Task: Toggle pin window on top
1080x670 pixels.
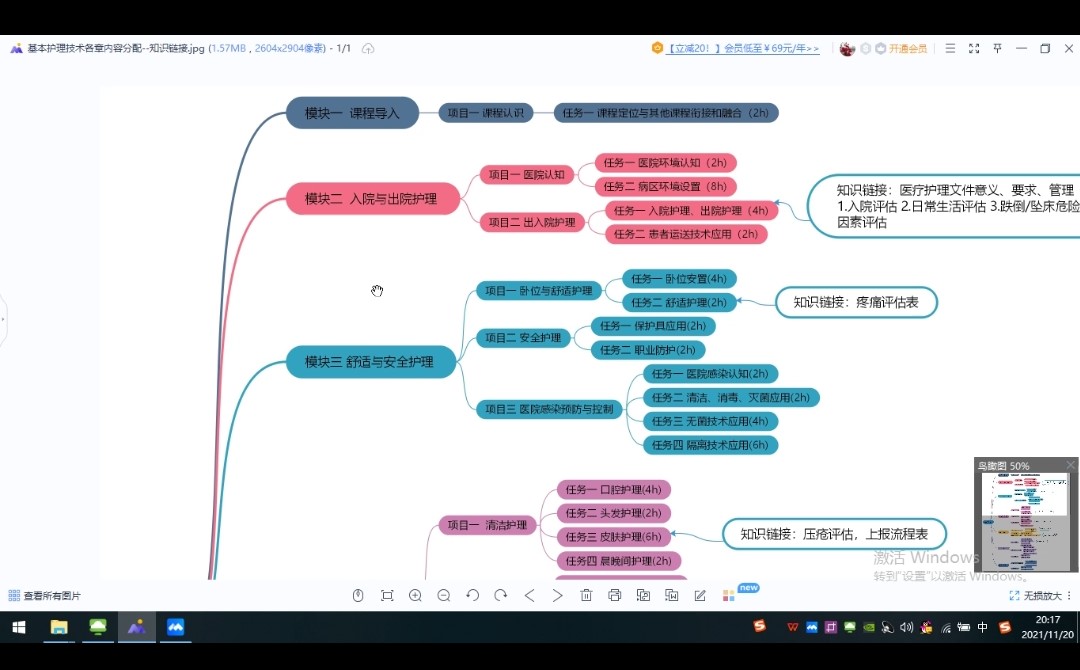Action: pos(998,48)
